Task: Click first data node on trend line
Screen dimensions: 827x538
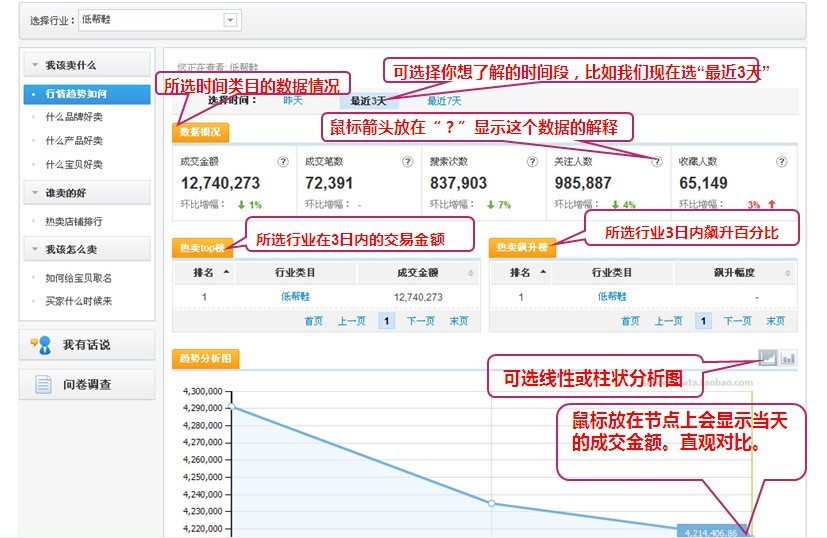Action: click(232, 406)
